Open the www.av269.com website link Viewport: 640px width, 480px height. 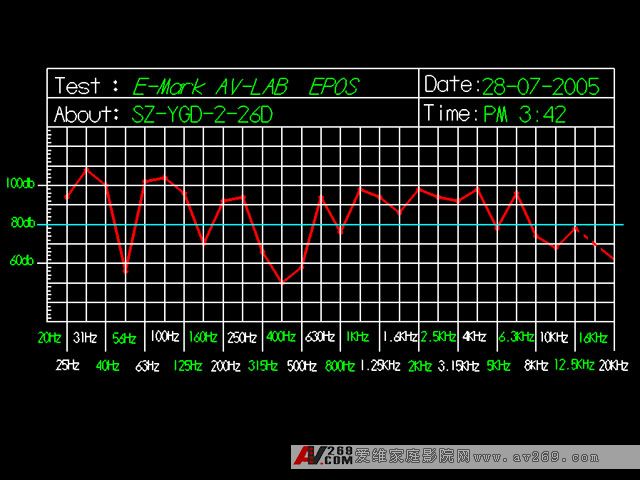pos(535,458)
